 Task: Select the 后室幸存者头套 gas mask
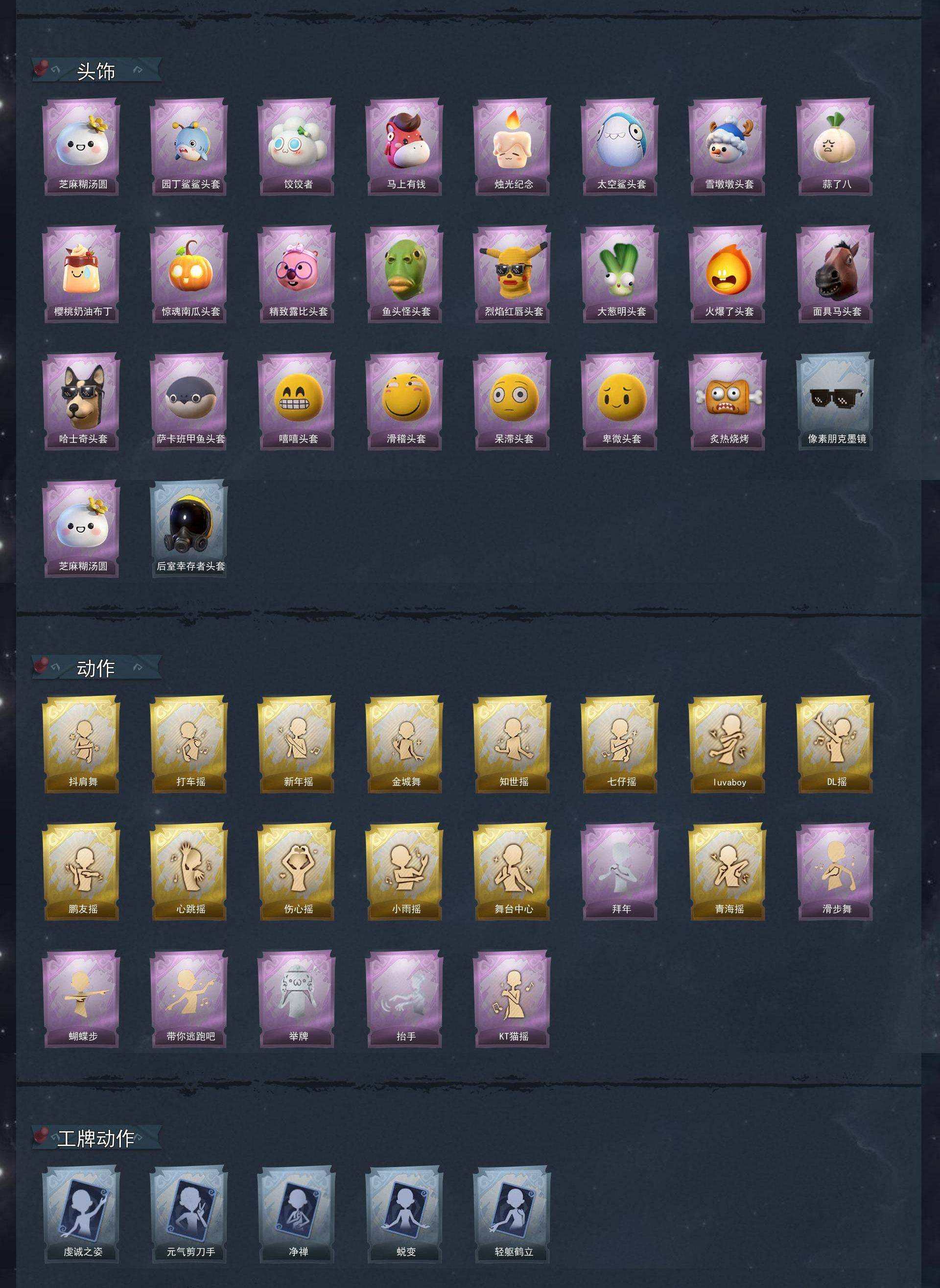click(189, 529)
